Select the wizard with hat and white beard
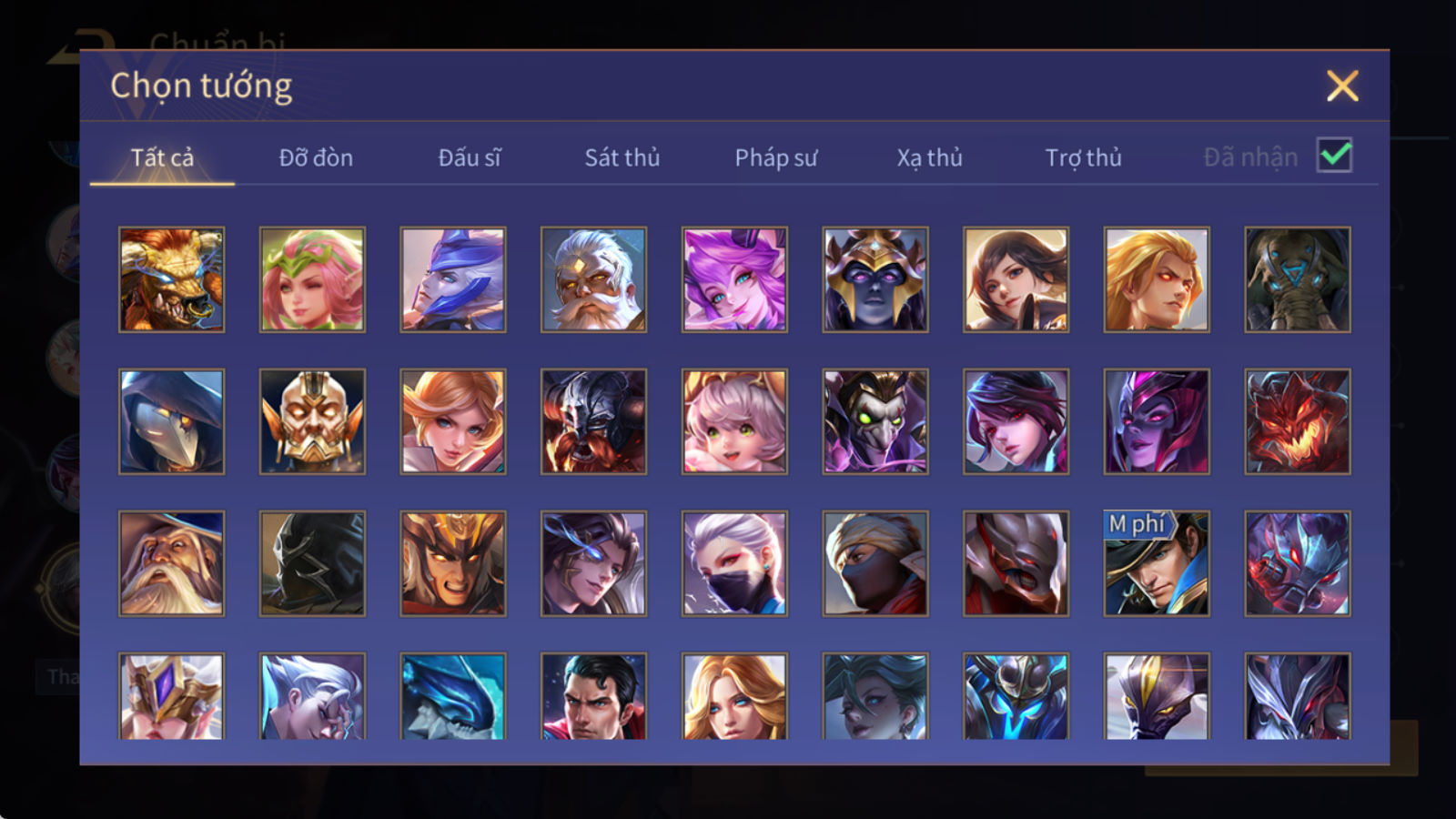Viewport: 1456px width, 819px height. 171,563
